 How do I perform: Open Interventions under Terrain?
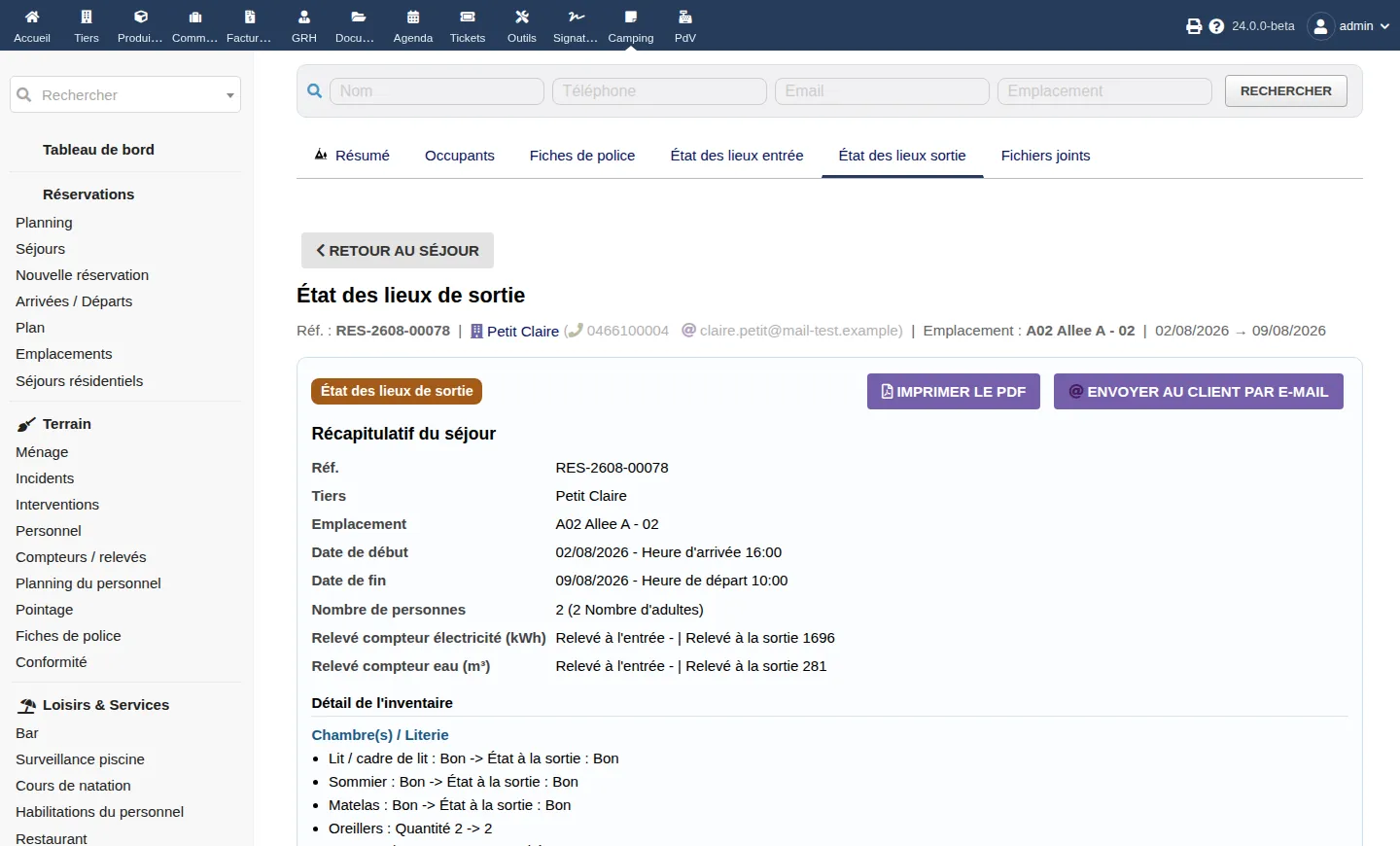click(x=57, y=505)
